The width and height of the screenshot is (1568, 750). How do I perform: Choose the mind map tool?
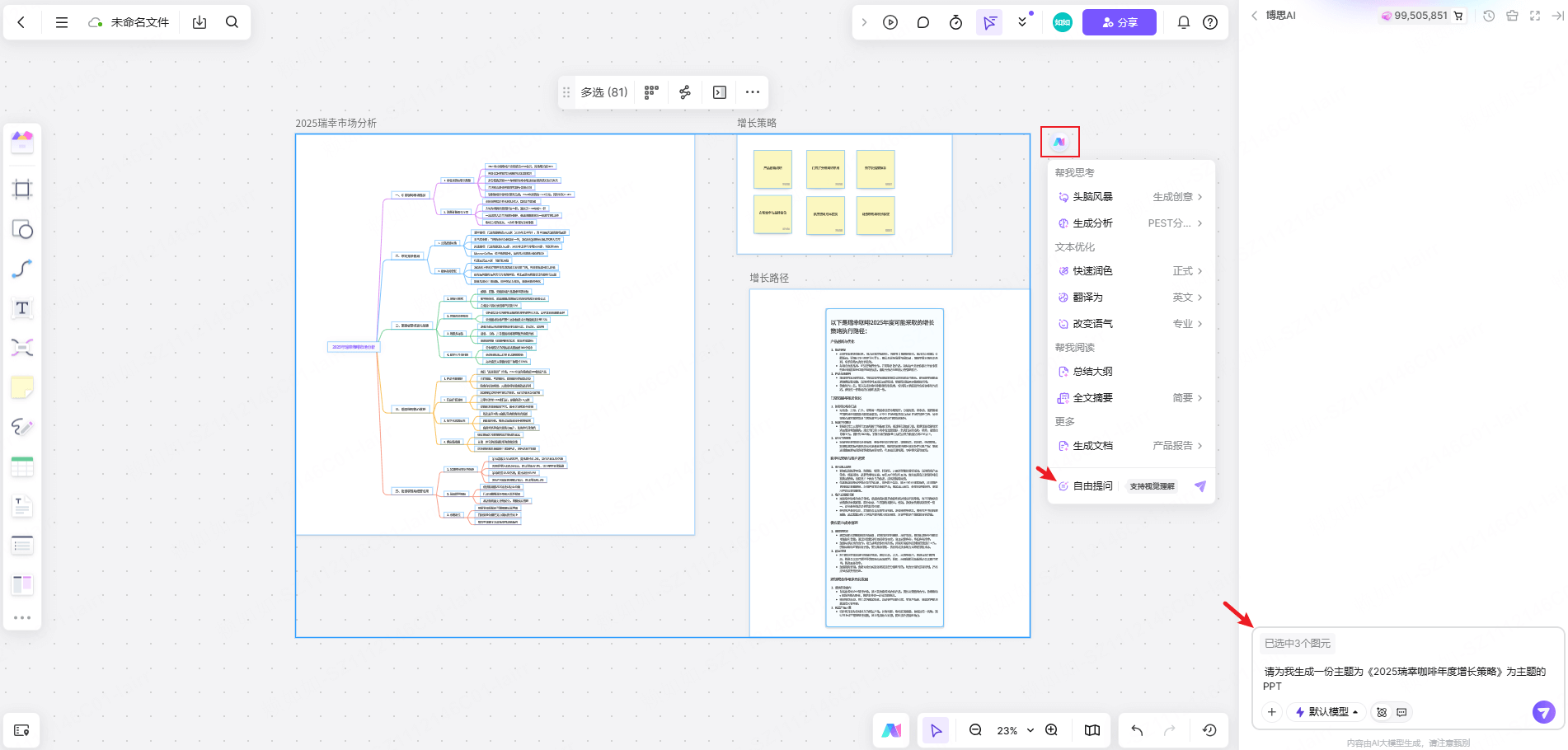[22, 347]
